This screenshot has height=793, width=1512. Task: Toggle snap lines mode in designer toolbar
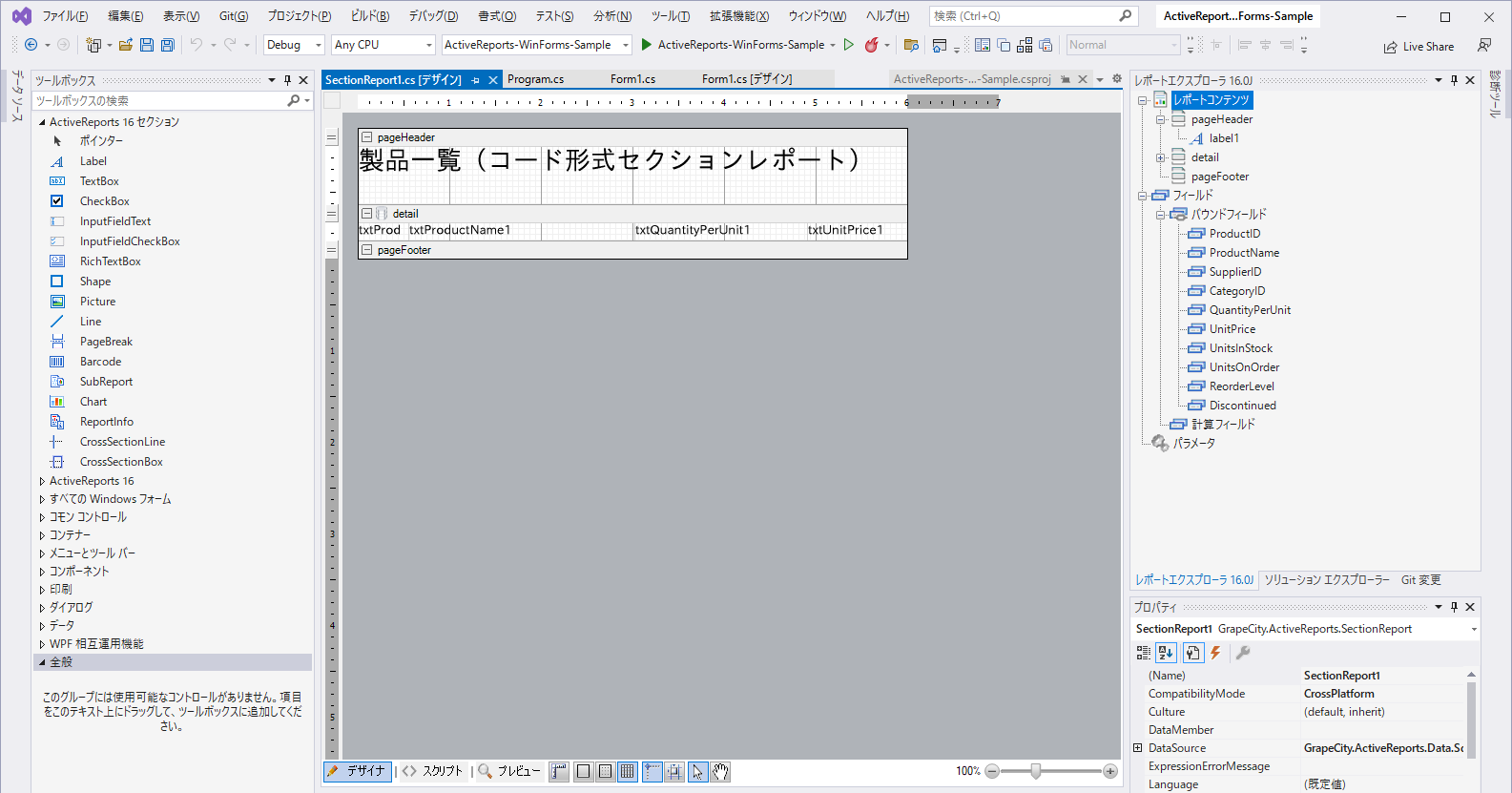point(652,771)
